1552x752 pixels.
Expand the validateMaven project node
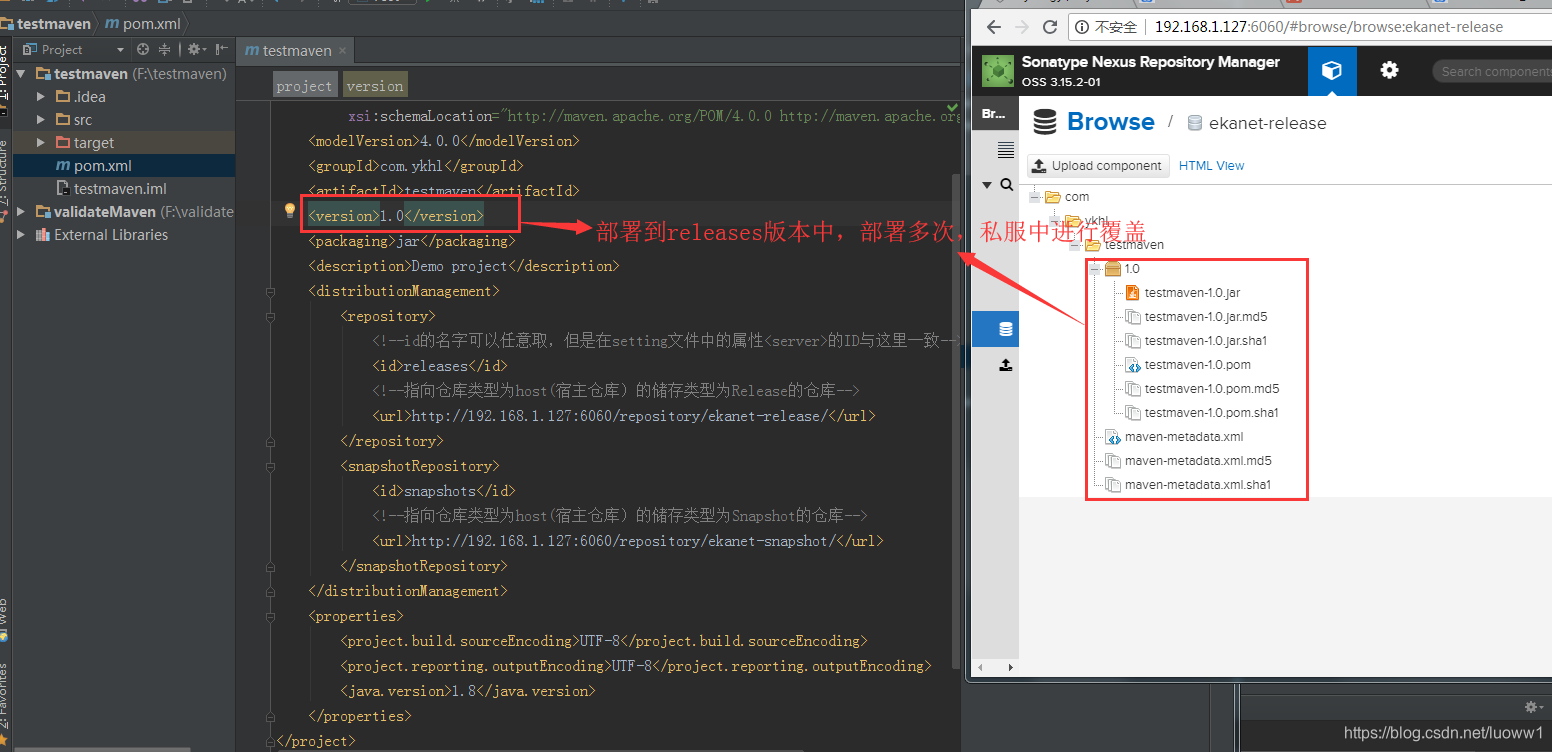[21, 212]
